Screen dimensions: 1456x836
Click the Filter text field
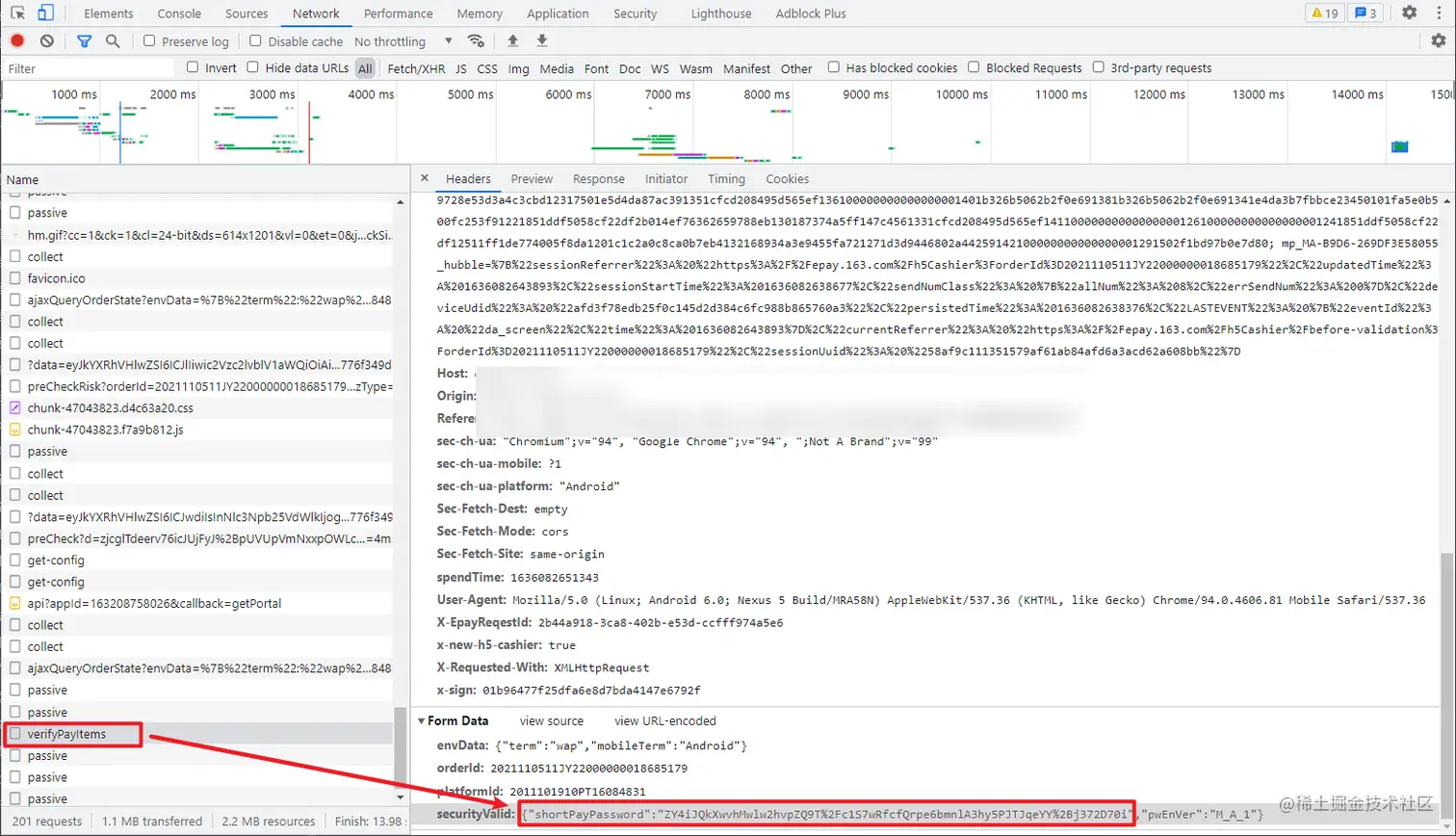click(90, 68)
